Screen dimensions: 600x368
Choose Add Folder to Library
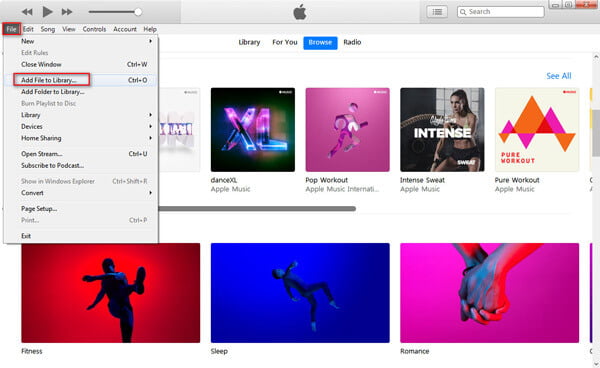pyautogui.click(x=80, y=92)
